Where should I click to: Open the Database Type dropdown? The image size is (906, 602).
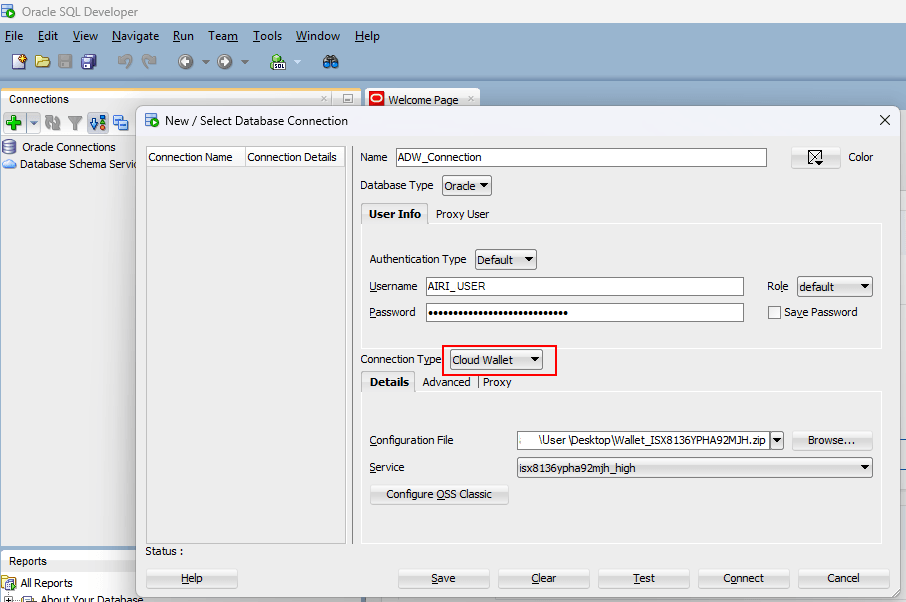tap(467, 185)
